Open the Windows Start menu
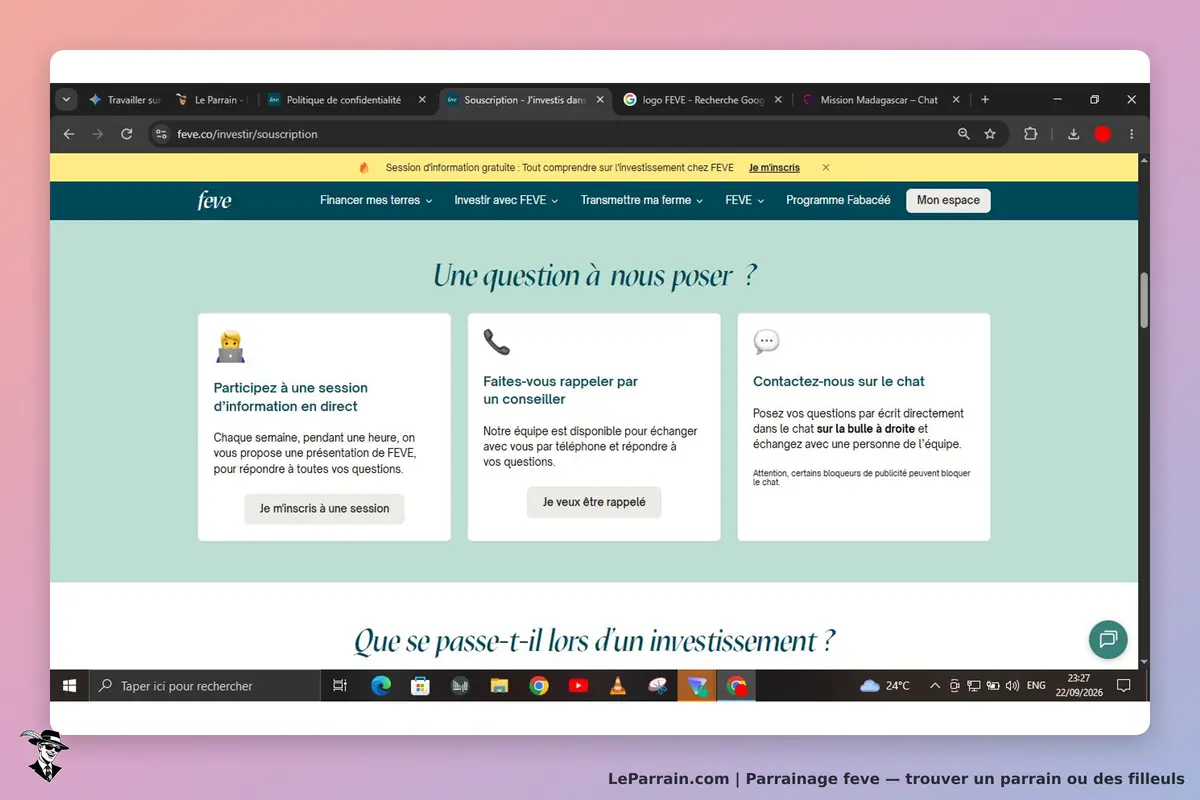This screenshot has width=1200, height=800. (x=70, y=686)
